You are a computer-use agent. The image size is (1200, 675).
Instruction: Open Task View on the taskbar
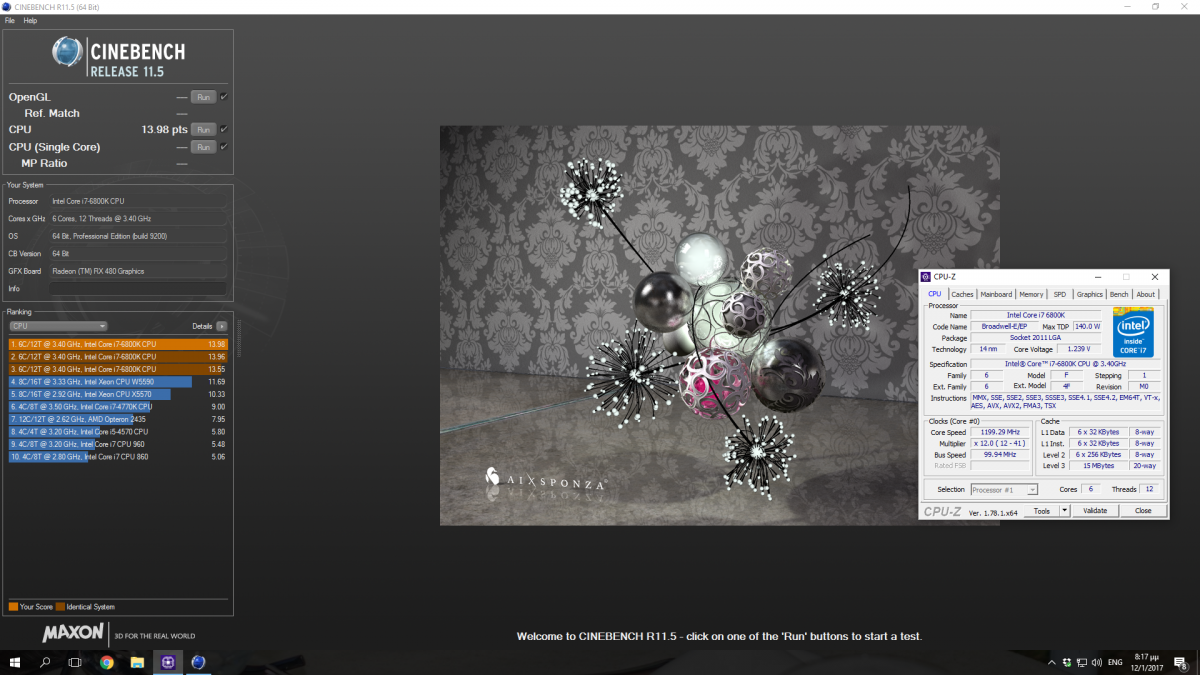coord(75,662)
